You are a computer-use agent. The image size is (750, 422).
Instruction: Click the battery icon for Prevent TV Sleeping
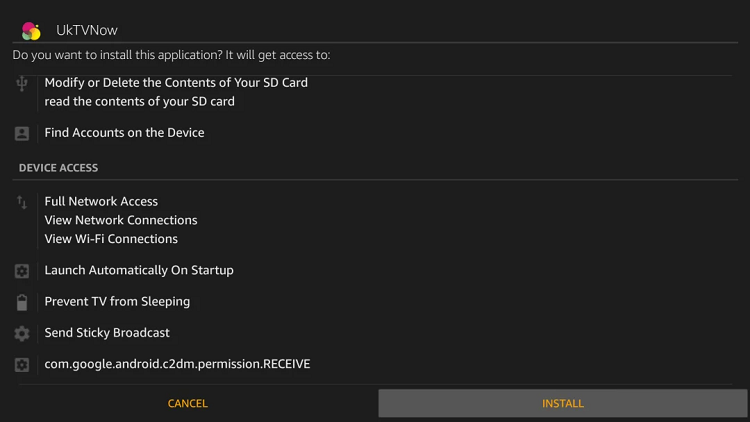click(22, 302)
